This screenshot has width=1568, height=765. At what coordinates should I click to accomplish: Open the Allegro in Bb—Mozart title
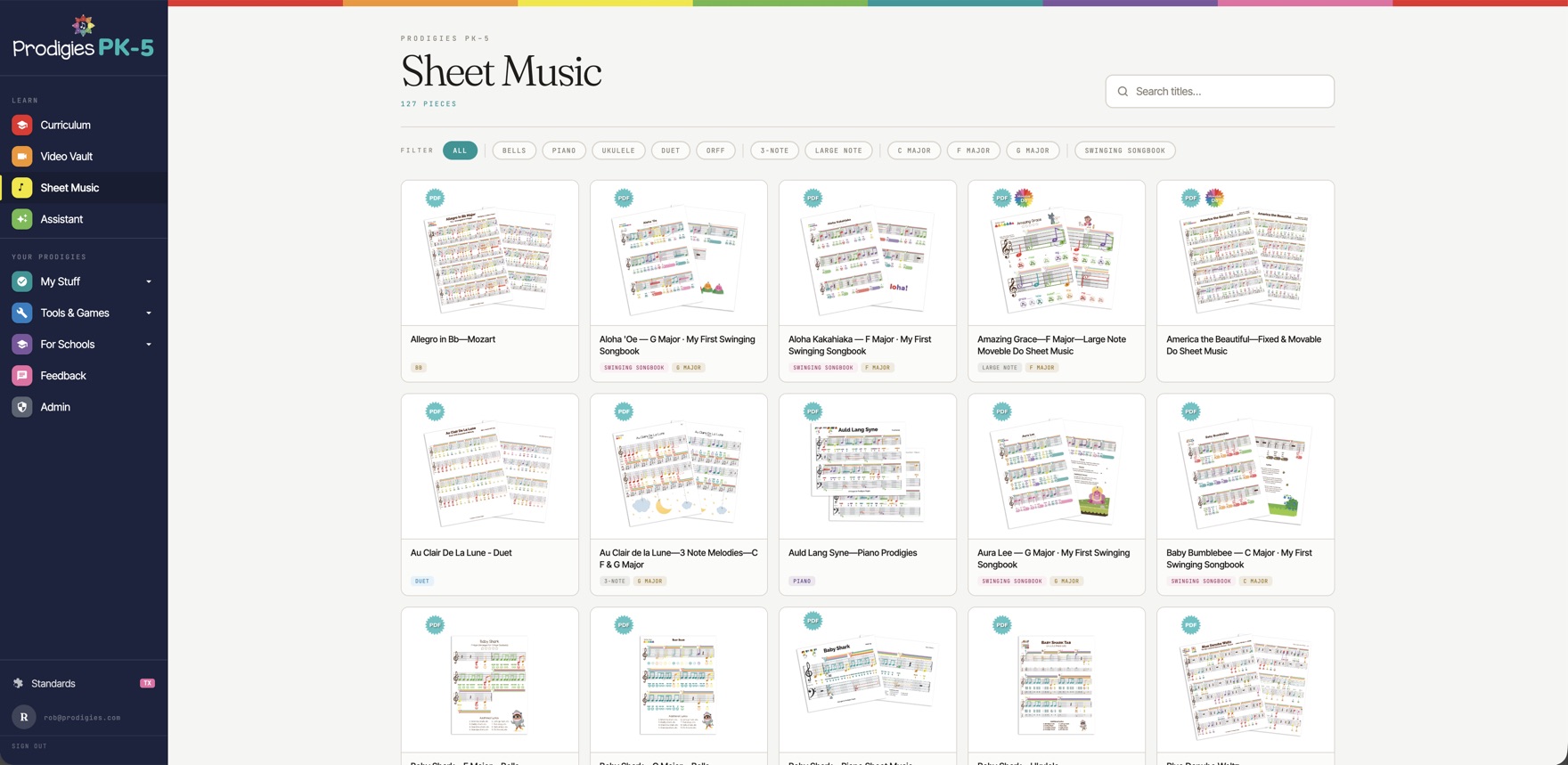[453, 339]
